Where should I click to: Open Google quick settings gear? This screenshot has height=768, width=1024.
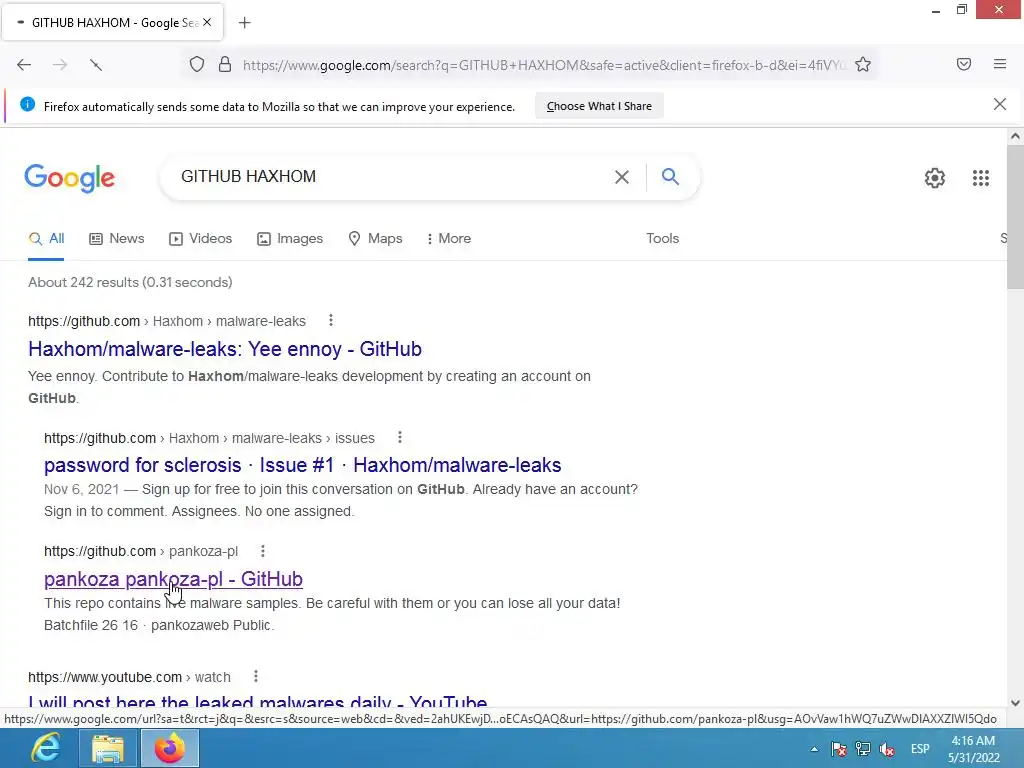935,178
